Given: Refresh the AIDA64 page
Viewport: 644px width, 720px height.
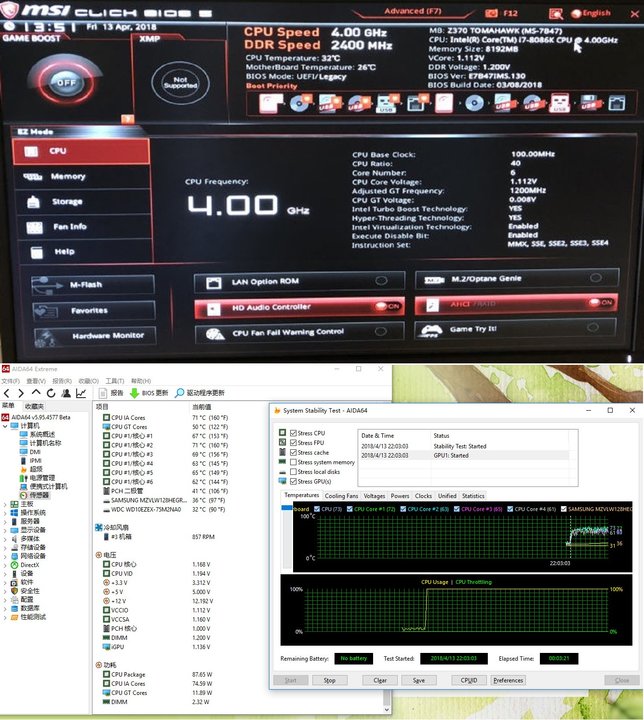Looking at the screenshot, I should [x=51, y=393].
